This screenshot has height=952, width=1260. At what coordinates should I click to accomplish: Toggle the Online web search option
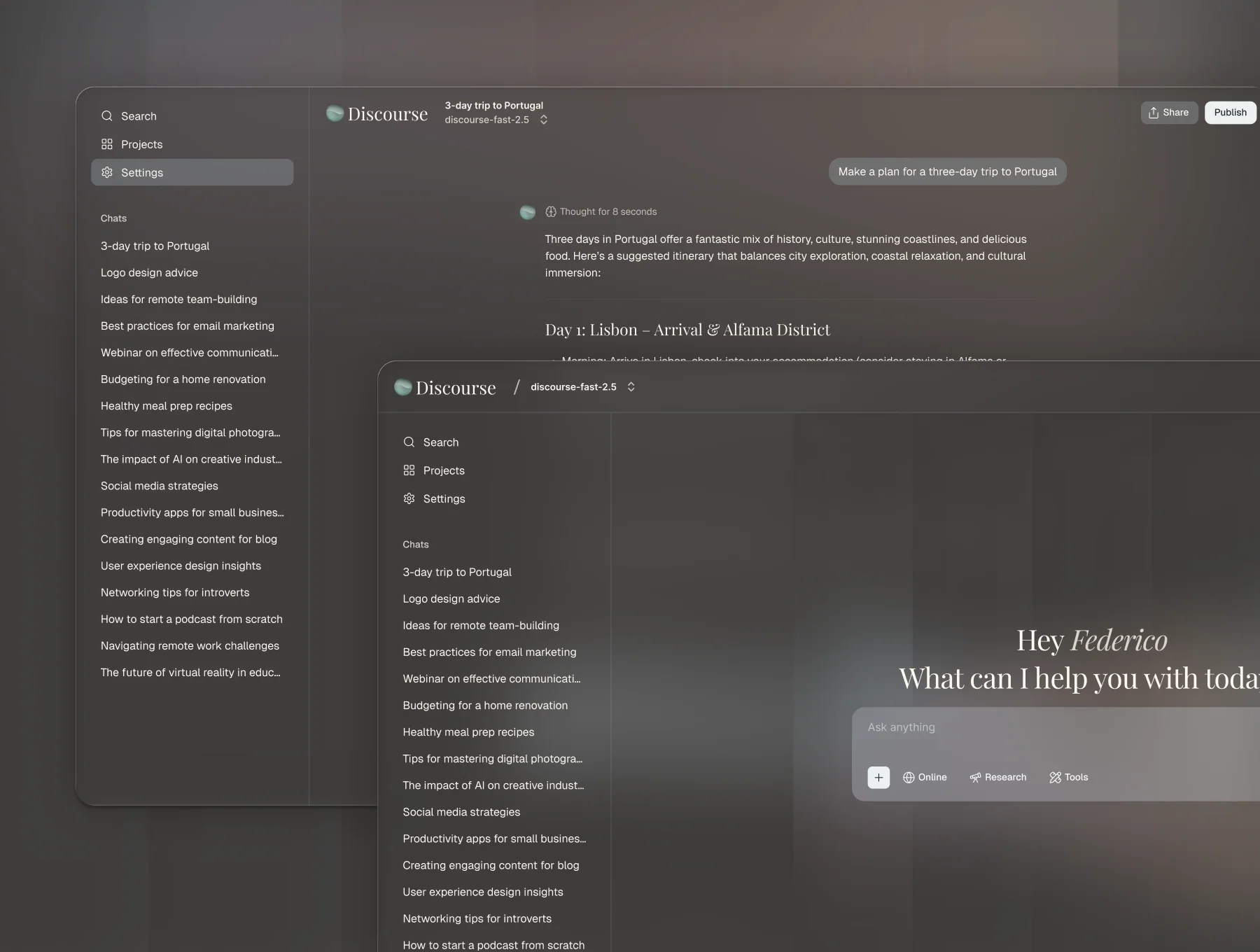(x=925, y=777)
